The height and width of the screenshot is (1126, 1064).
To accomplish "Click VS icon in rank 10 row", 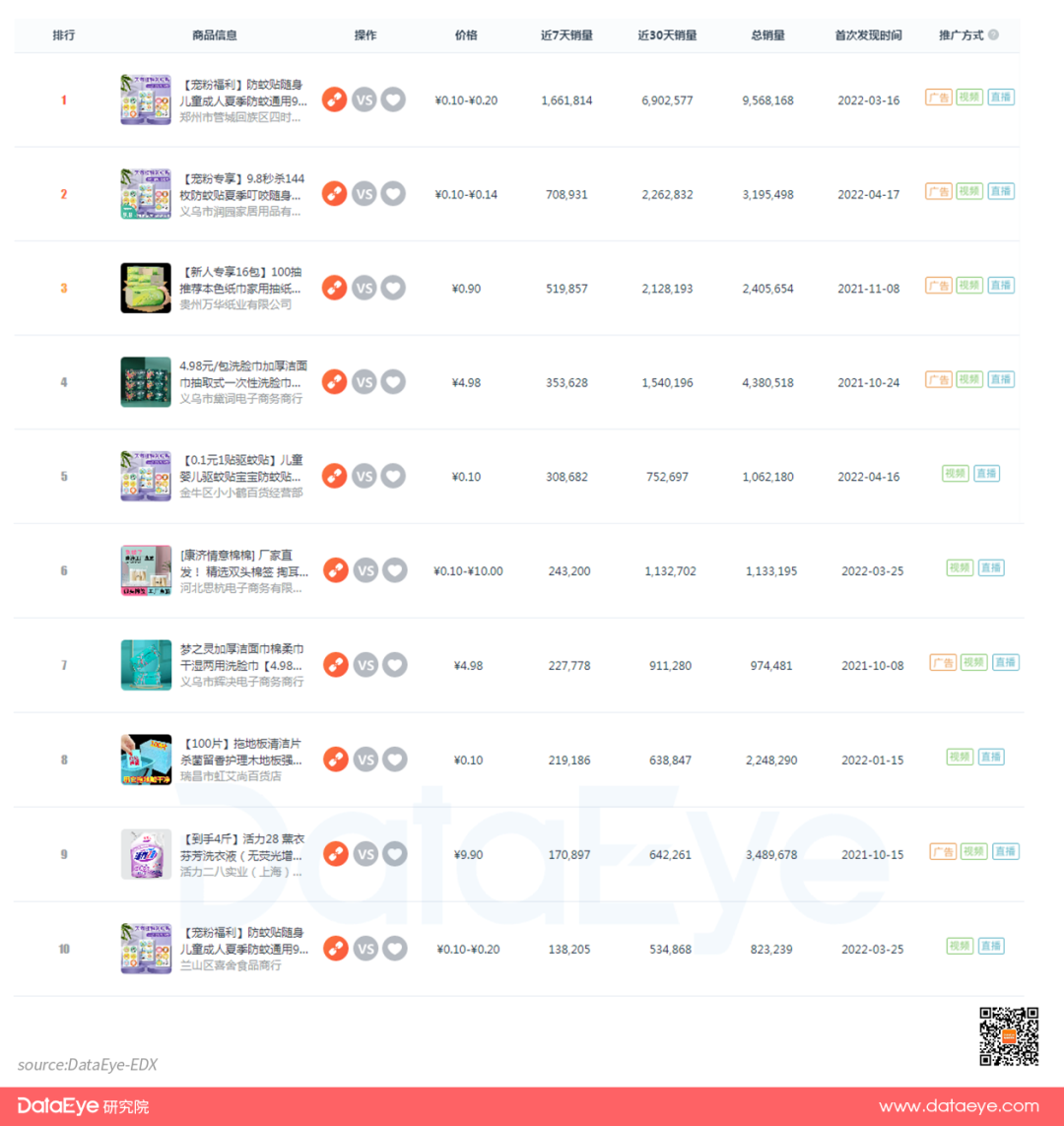I will [366, 949].
